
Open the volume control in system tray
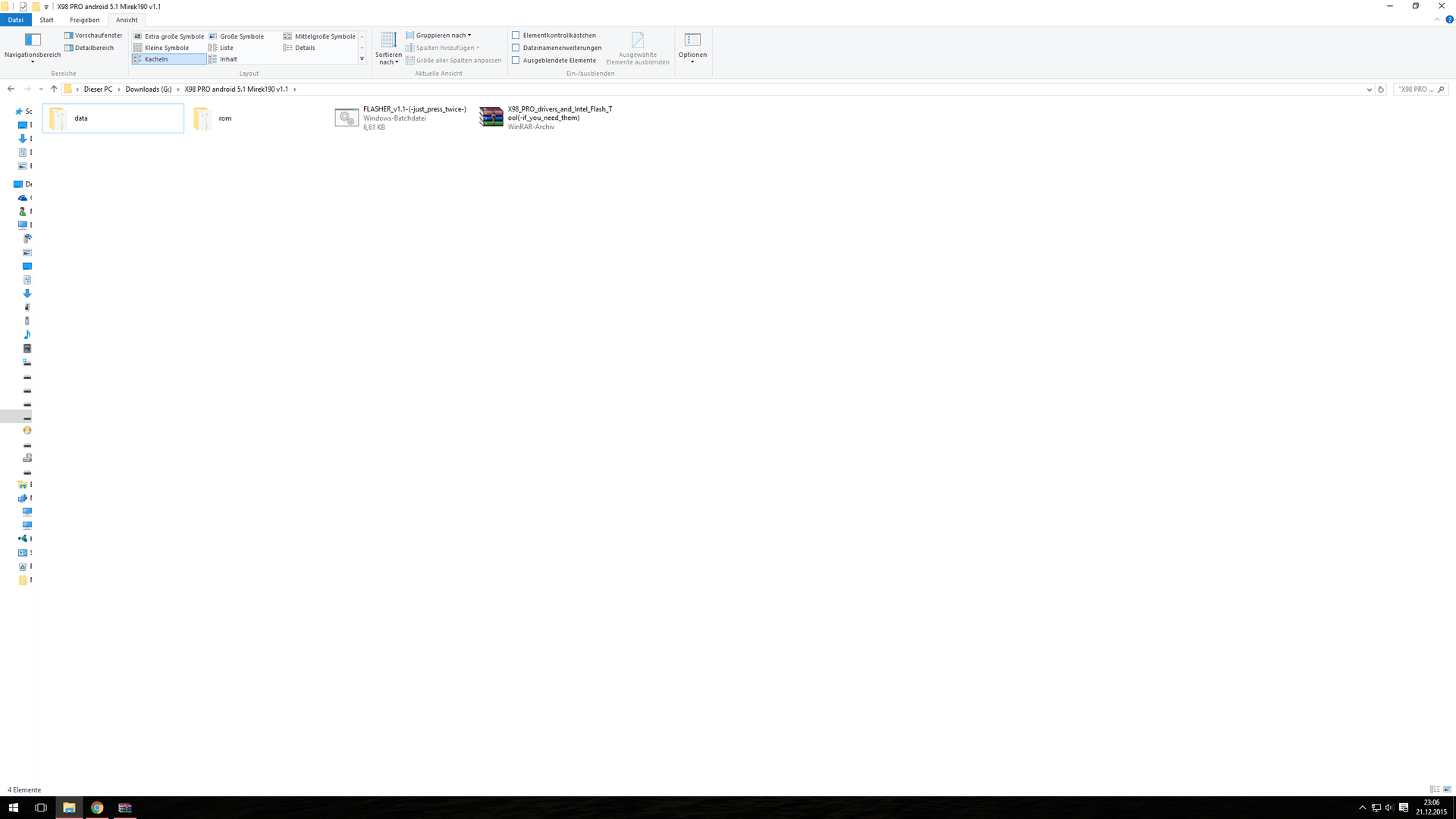tap(1389, 808)
